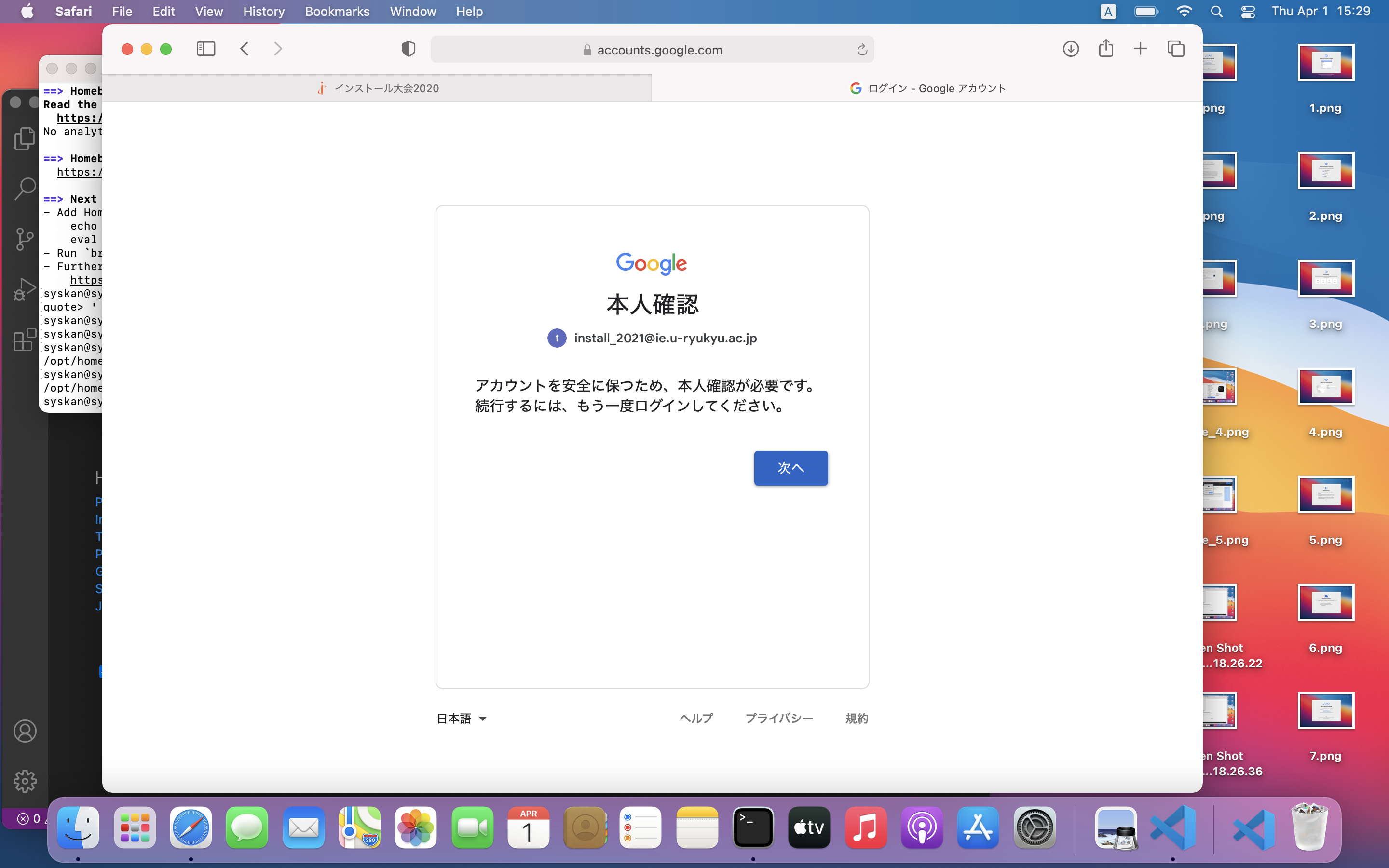Open the ヘルプ link

(695, 718)
